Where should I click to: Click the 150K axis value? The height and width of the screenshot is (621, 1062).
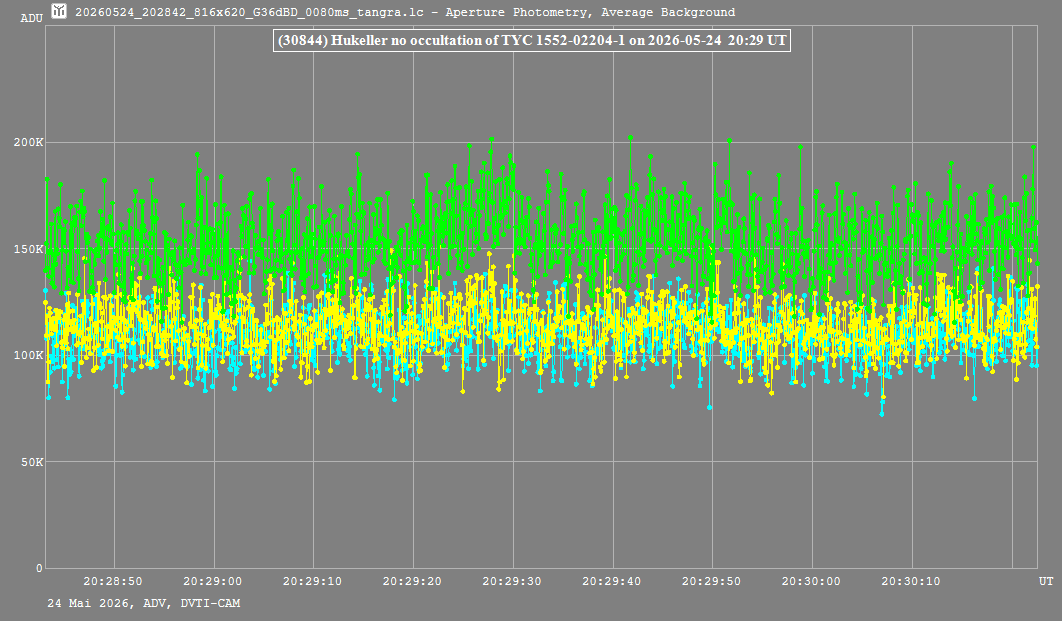(x=28, y=249)
